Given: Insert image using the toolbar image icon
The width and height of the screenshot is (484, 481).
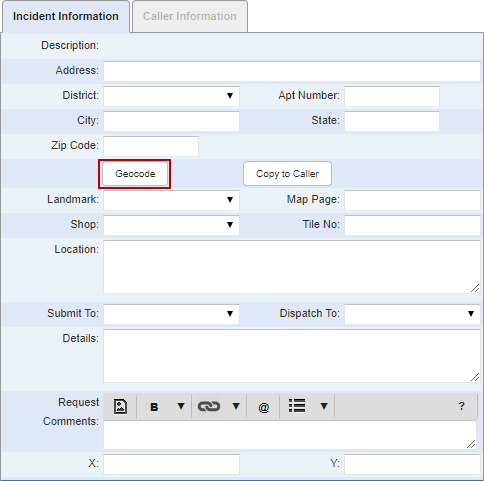Looking at the screenshot, I should [120, 406].
